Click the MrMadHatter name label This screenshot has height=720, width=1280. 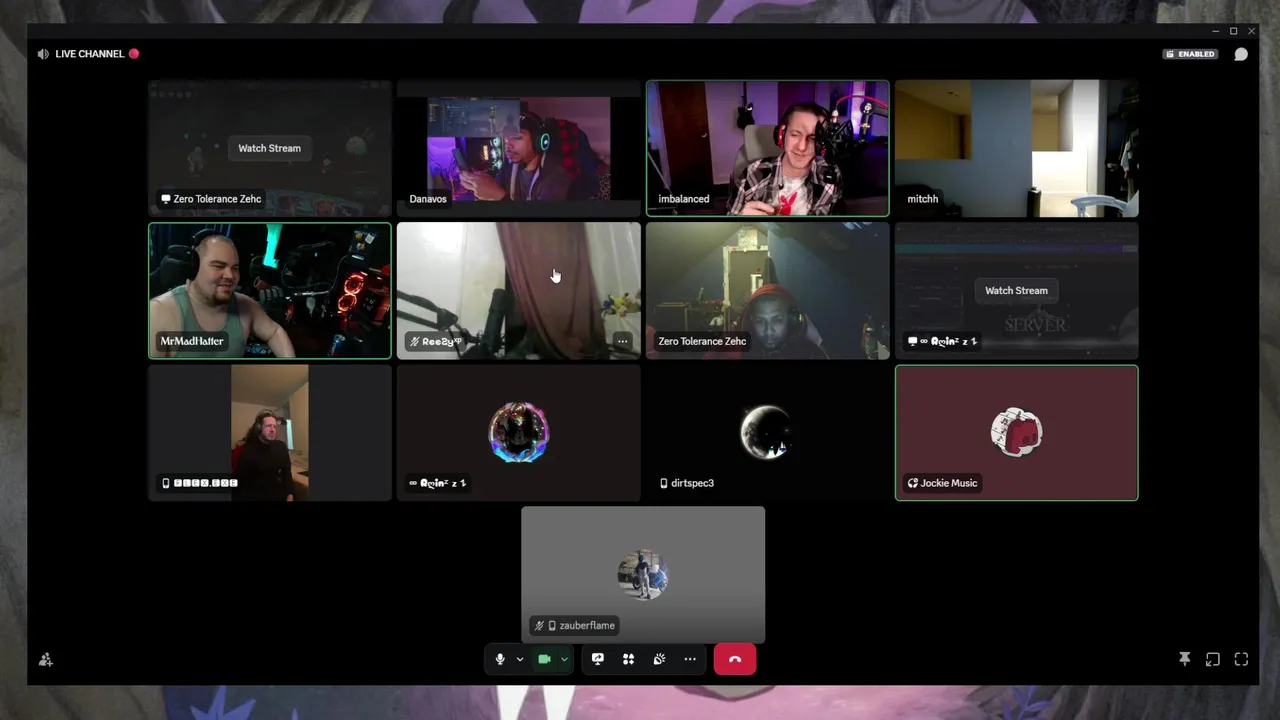click(x=192, y=341)
